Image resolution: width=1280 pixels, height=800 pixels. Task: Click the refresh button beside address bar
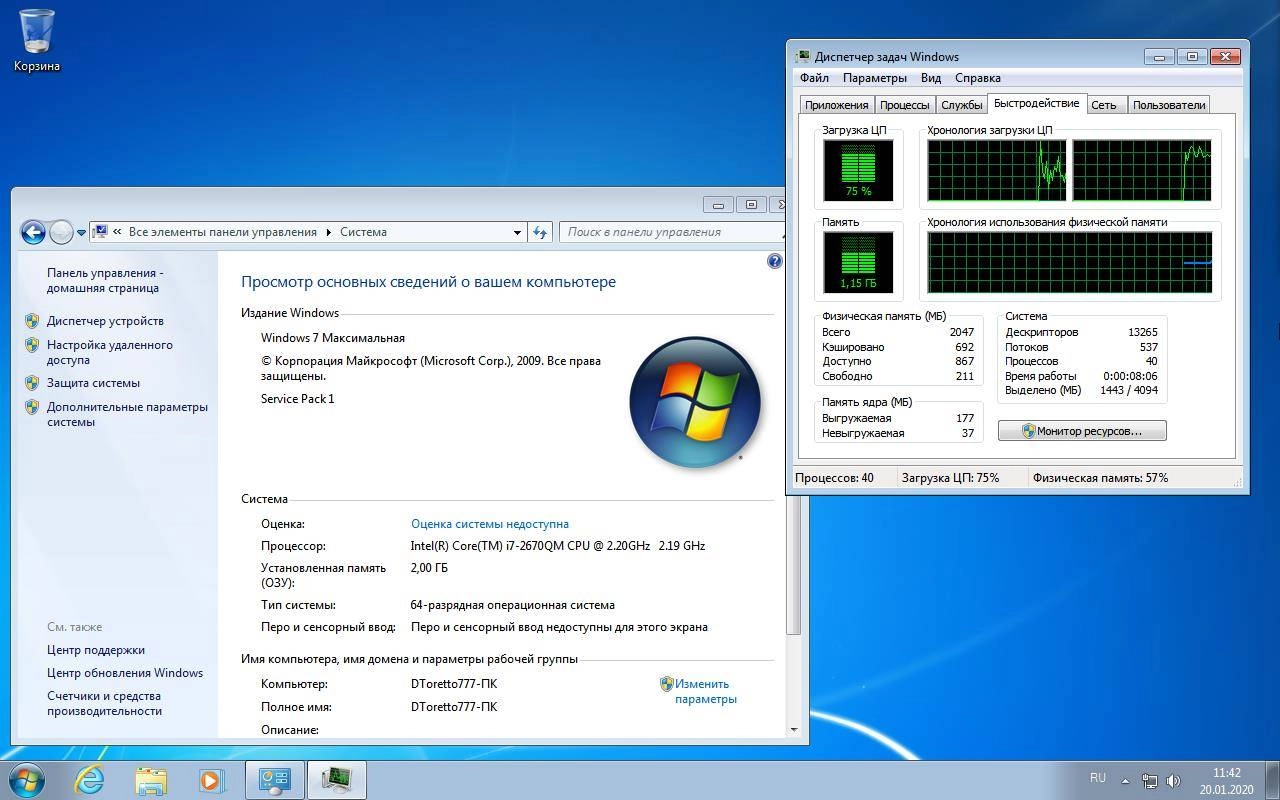point(540,232)
